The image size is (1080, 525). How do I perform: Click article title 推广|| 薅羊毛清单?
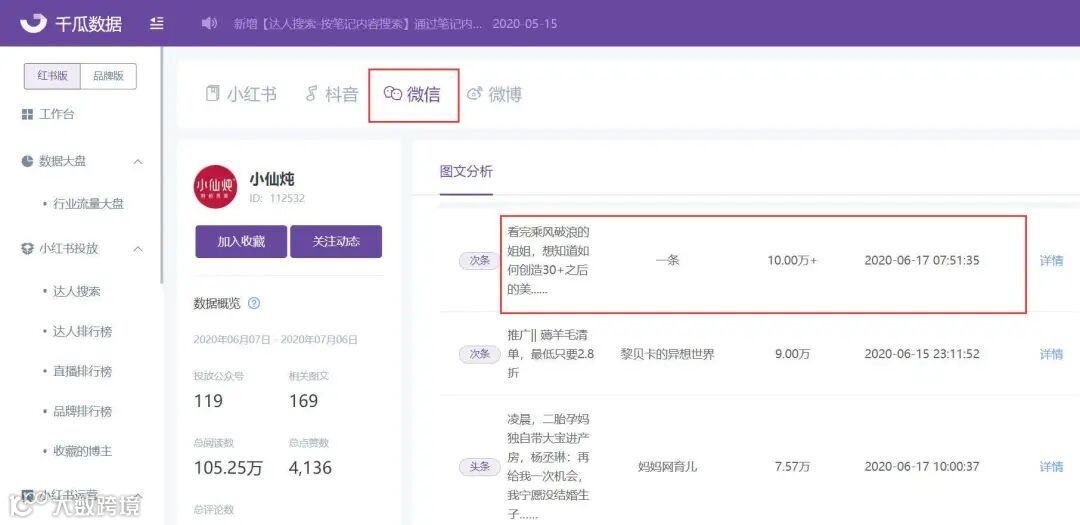pyautogui.click(x=550, y=353)
